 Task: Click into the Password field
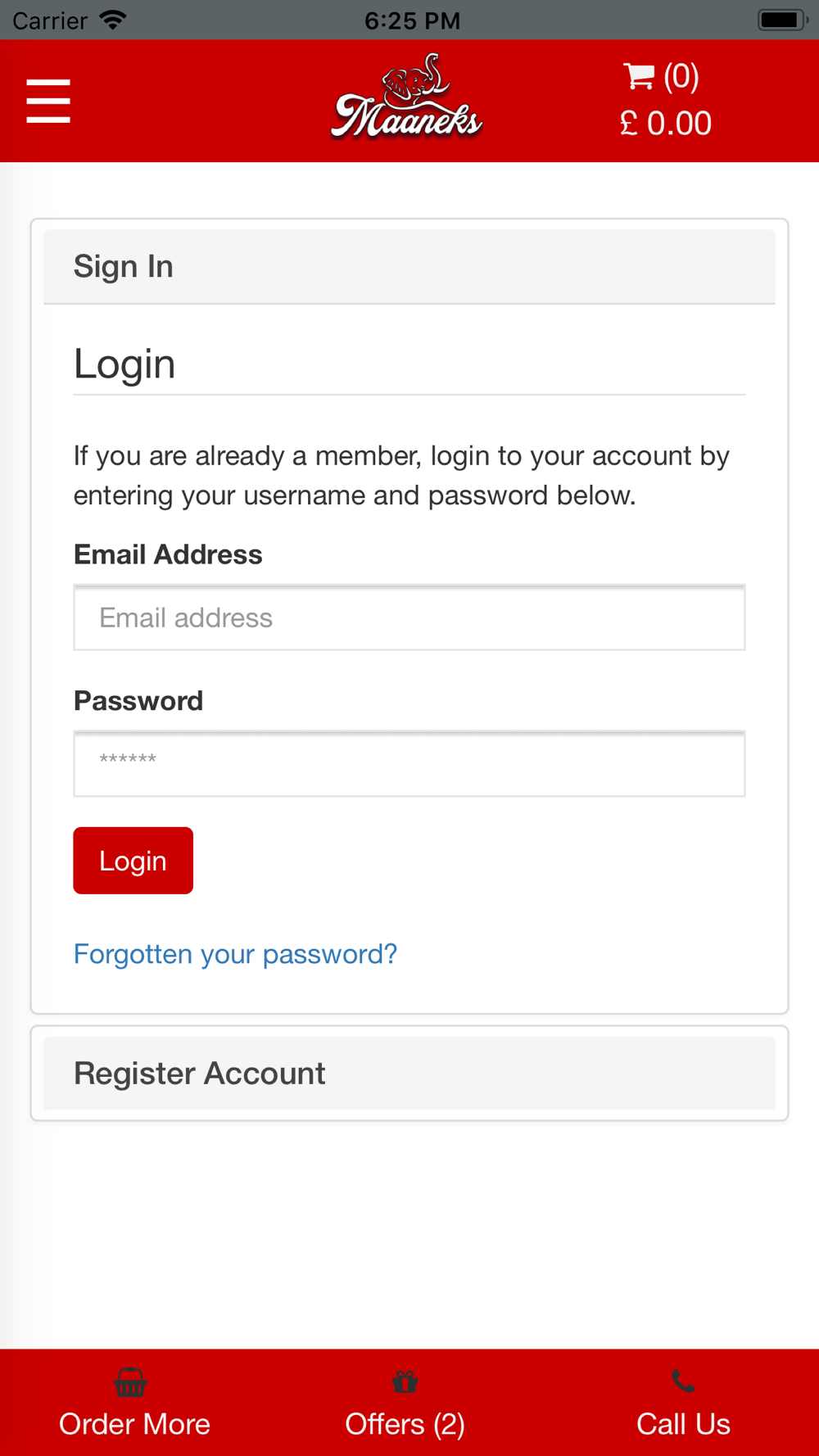click(409, 764)
